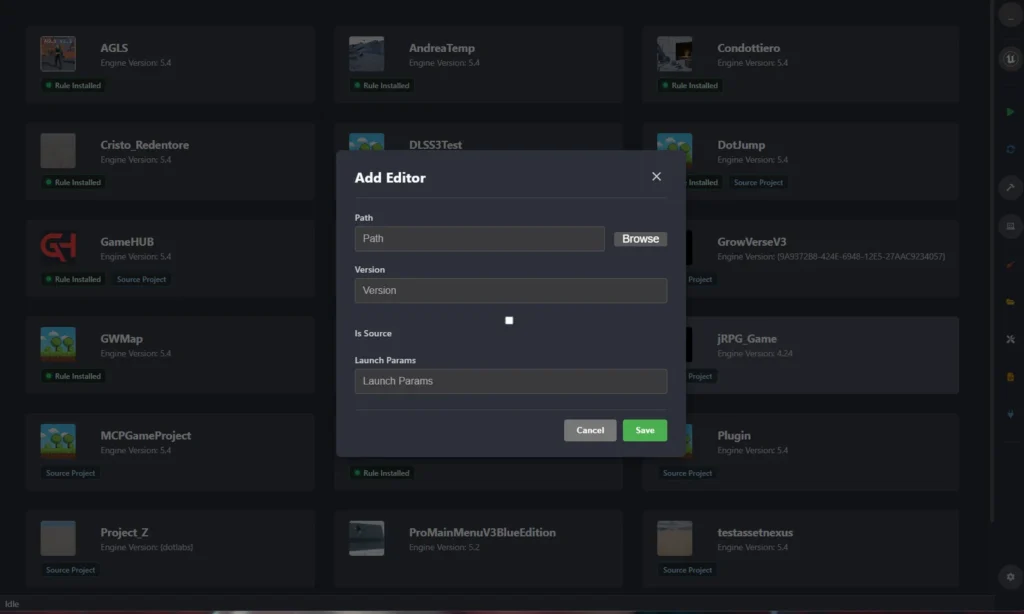Viewport: 1024px width, 614px height.
Task: Select the hammer build icon in sidebar
Action: point(1009,187)
